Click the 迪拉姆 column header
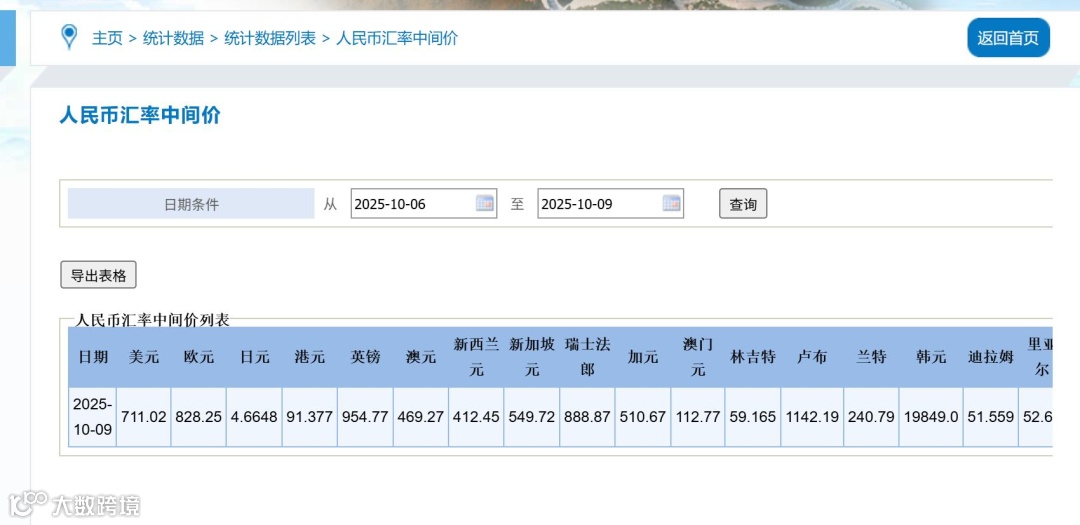This screenshot has width=1080, height=525. point(990,357)
